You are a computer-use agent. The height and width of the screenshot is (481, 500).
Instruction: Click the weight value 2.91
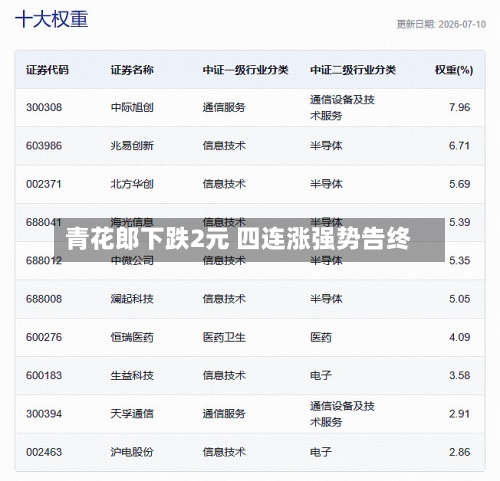[459, 414]
